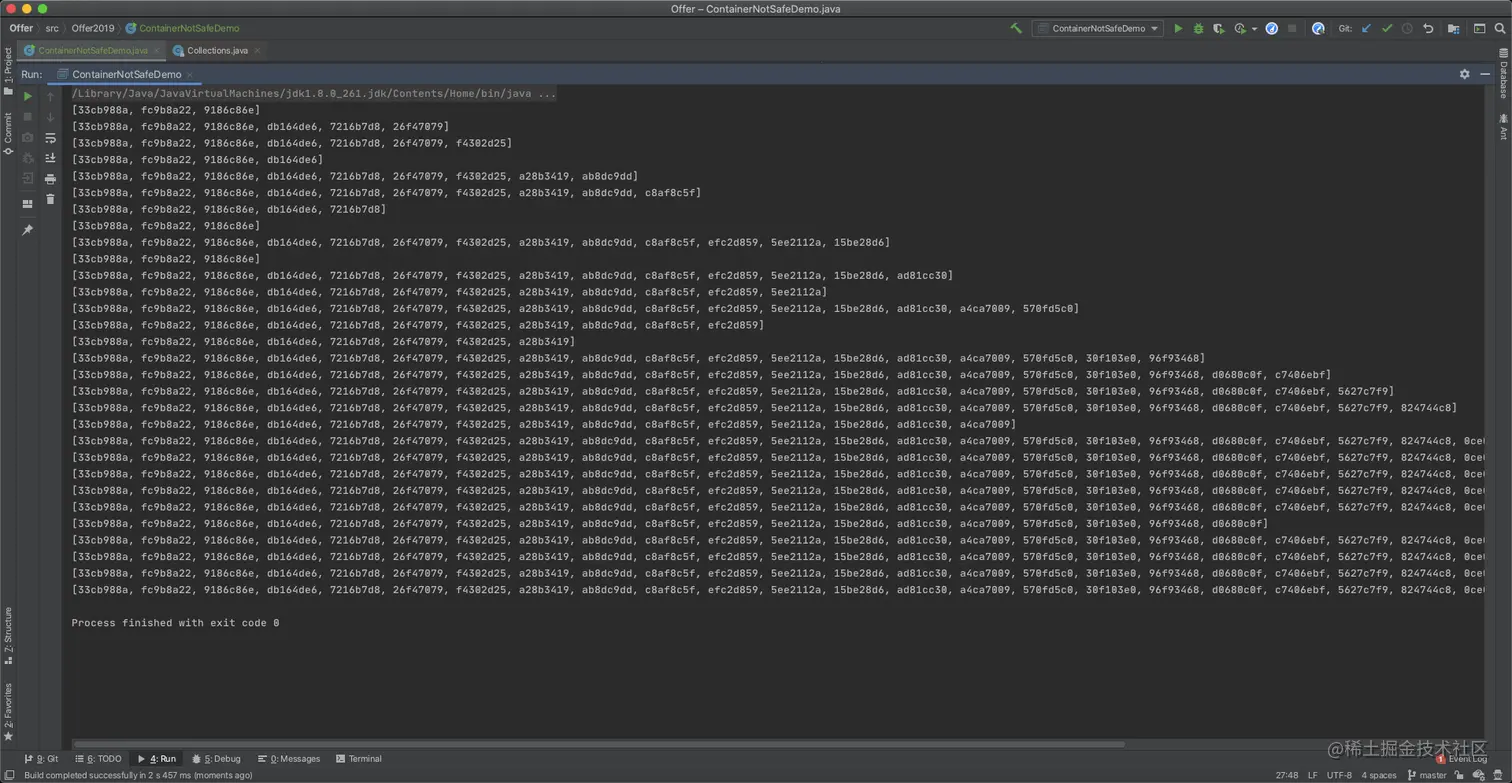Screen dimensions: 1512x783
Task: Click the Down the Stack Trace arrow
Action: pos(51,116)
